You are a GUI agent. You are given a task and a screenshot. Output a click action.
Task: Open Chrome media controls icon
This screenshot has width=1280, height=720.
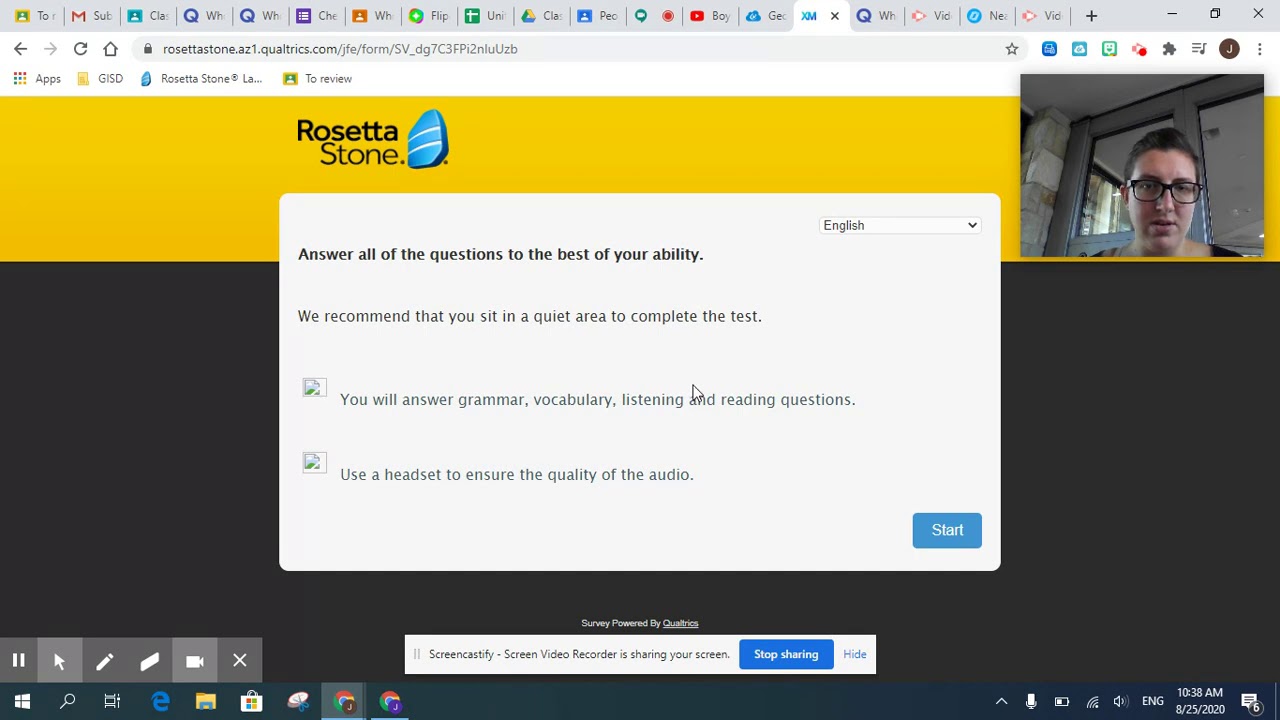tap(1199, 48)
